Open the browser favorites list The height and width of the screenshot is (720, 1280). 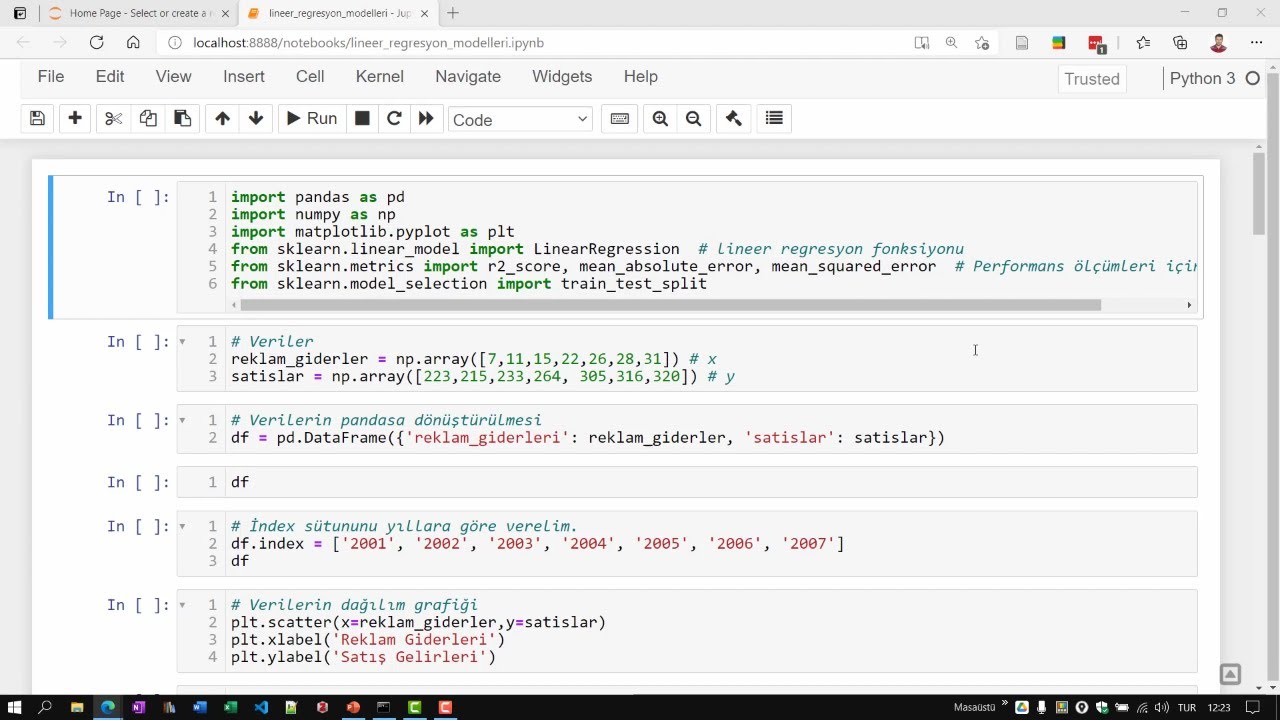pyautogui.click(x=1143, y=43)
